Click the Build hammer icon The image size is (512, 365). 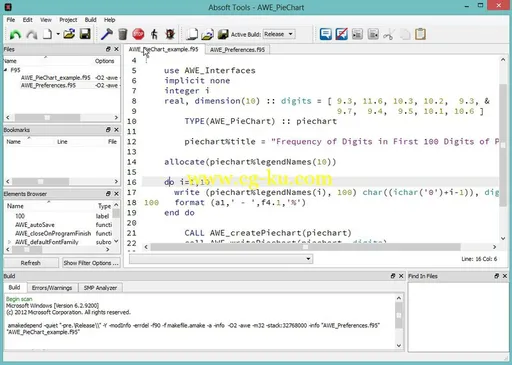pyautogui.click(x=107, y=34)
